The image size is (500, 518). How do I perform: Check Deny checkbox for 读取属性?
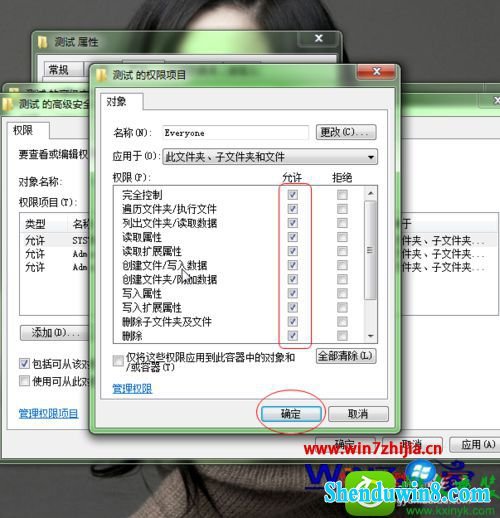tap(342, 237)
